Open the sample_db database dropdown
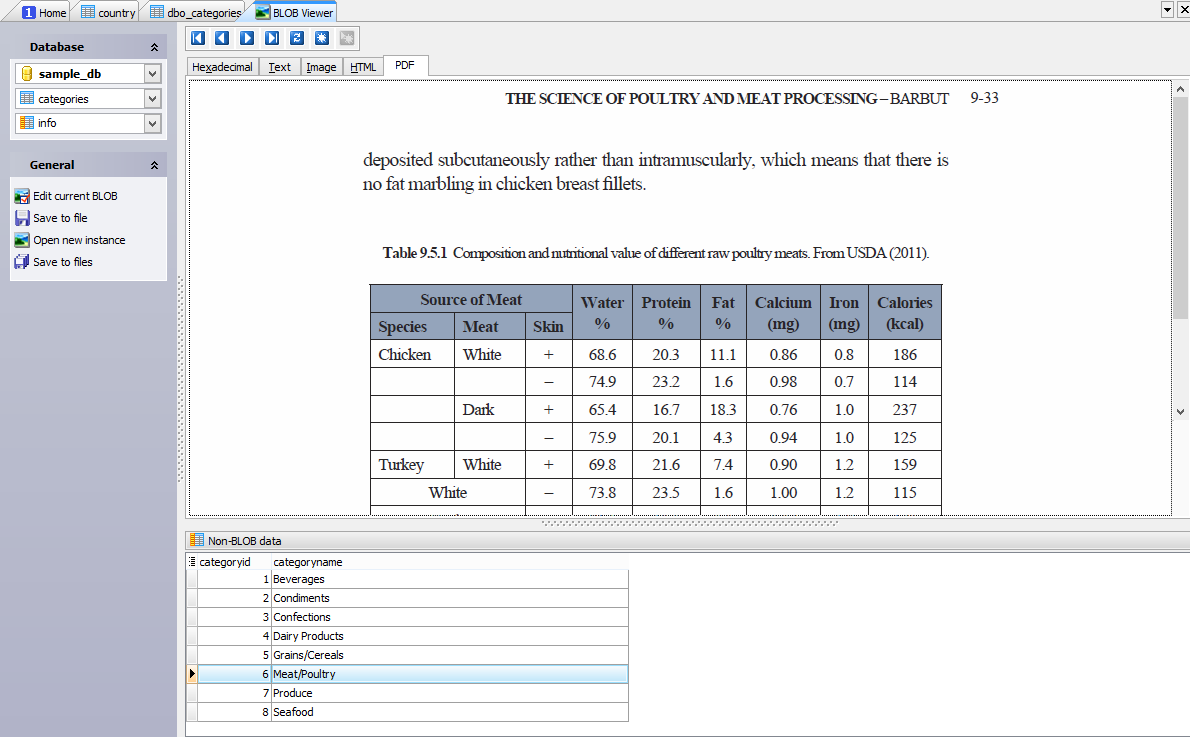Screen dimensions: 1190x737 click(152, 74)
